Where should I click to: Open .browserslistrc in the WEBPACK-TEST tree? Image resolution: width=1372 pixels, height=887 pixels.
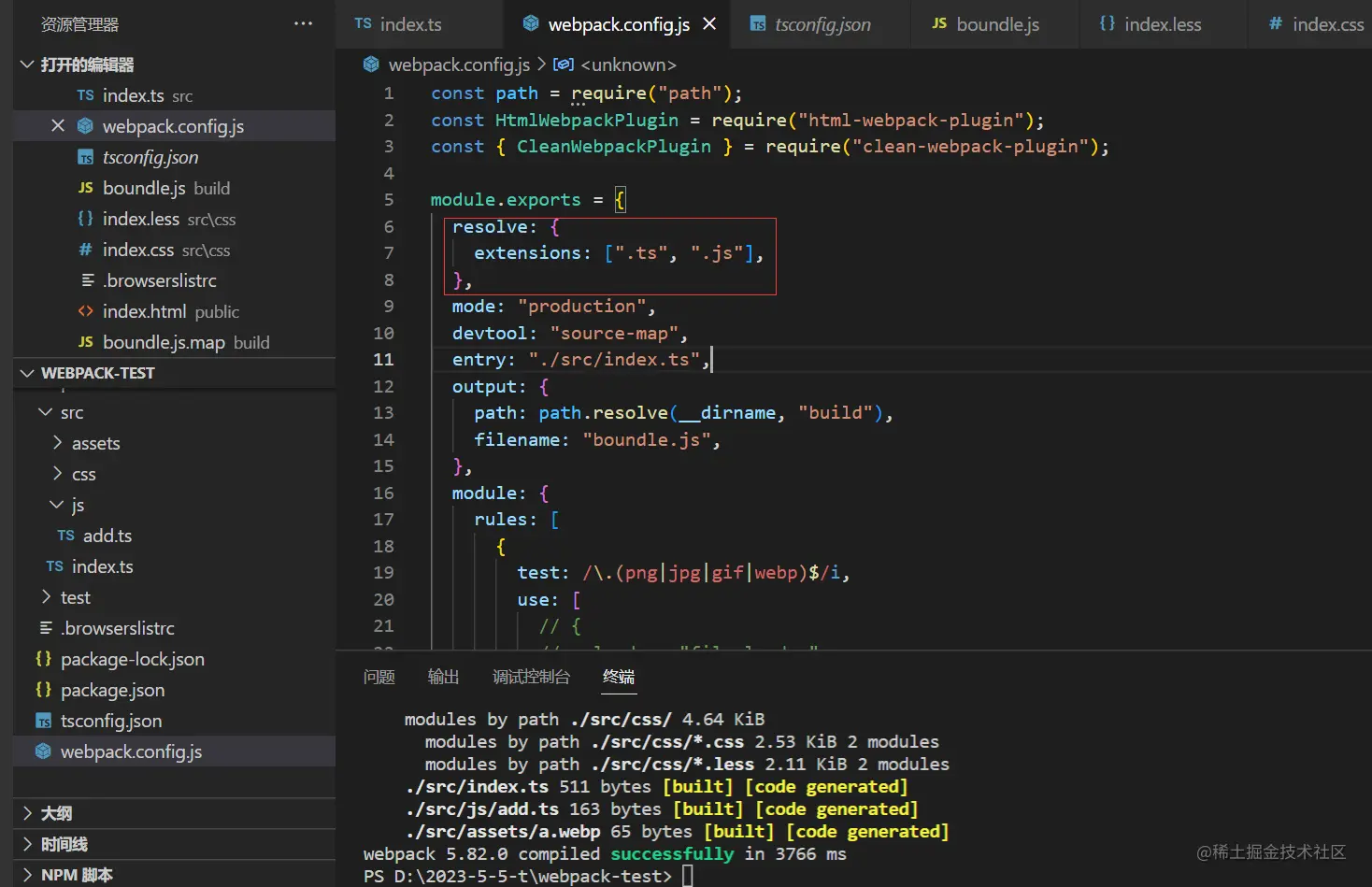pyautogui.click(x=118, y=628)
